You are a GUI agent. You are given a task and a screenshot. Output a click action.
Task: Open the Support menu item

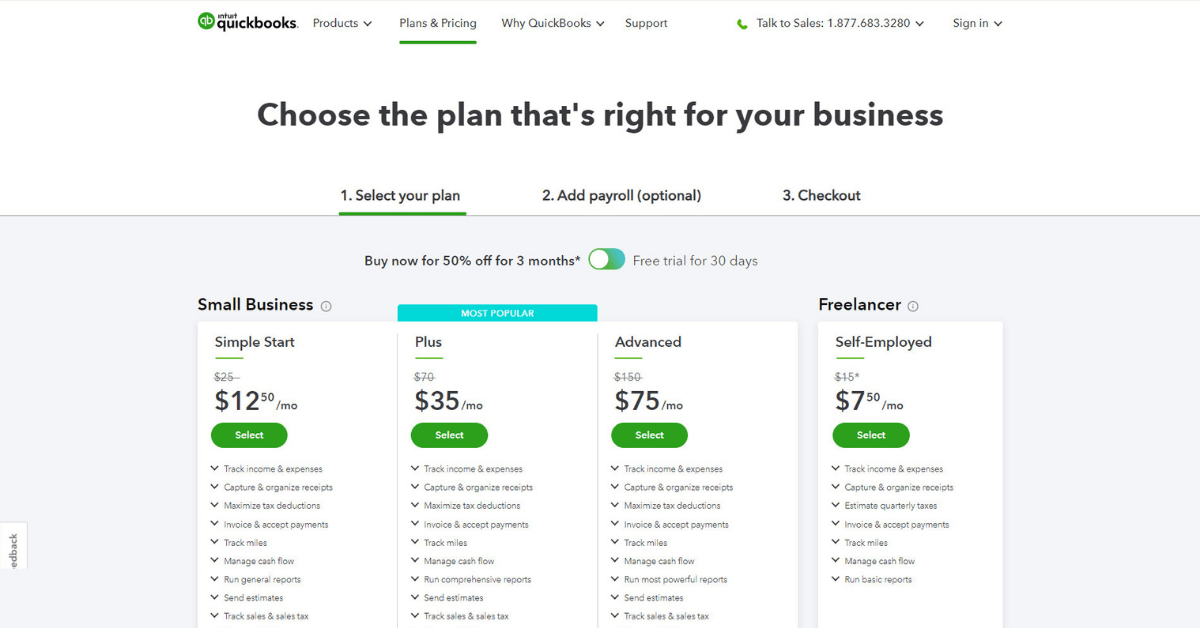[646, 23]
